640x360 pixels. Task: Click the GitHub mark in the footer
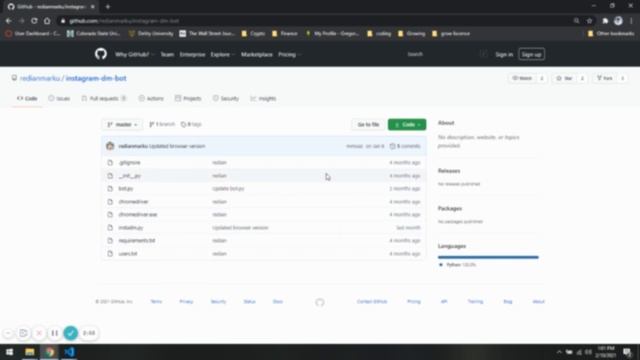[320, 302]
